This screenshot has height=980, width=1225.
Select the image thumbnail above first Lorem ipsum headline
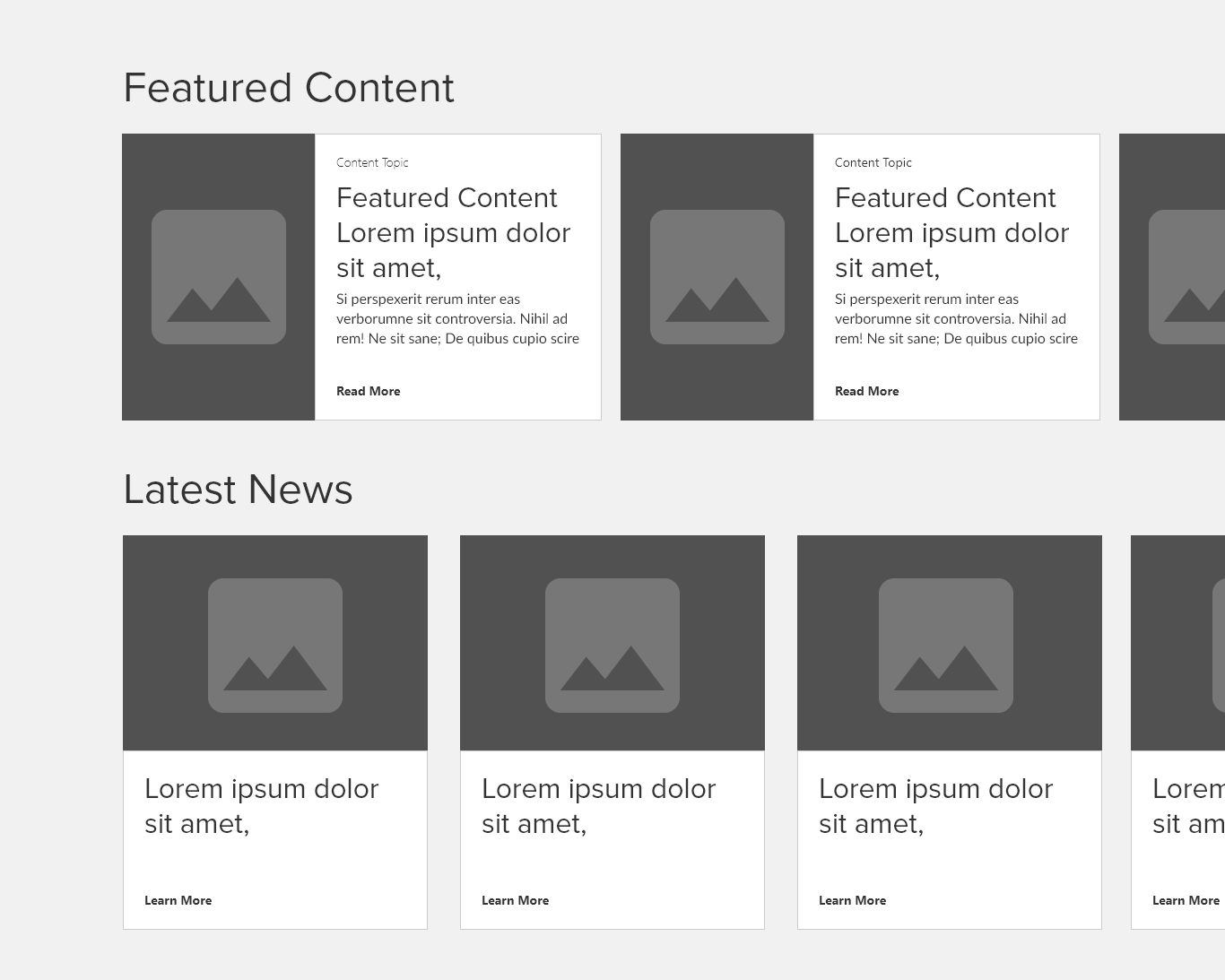[x=274, y=645]
